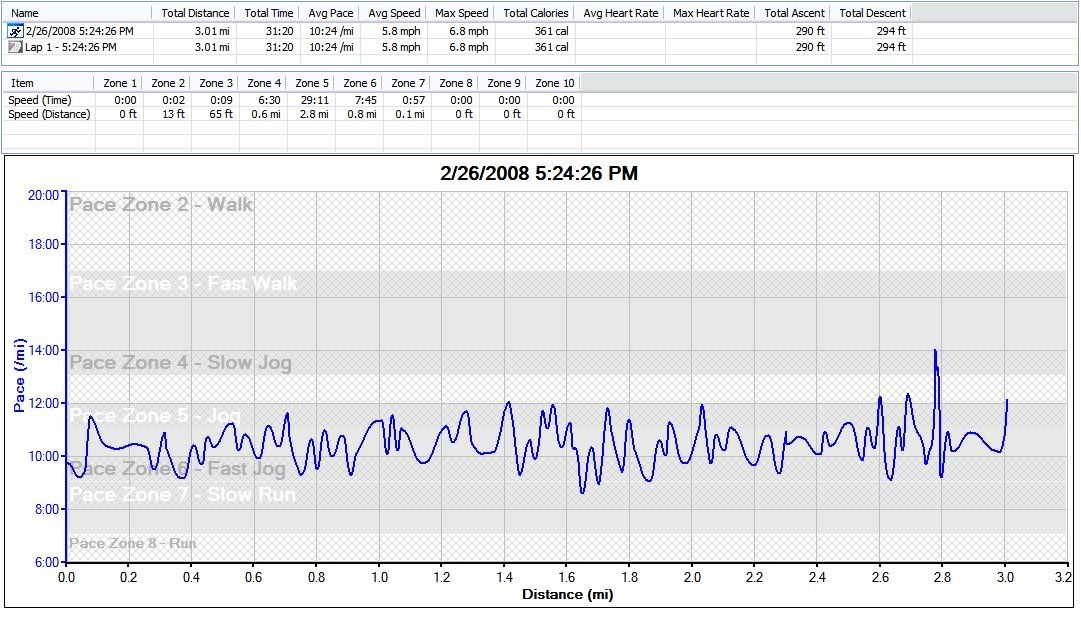1081x626 pixels.
Task: Click the Avg Heart Rate column header
Action: click(620, 13)
